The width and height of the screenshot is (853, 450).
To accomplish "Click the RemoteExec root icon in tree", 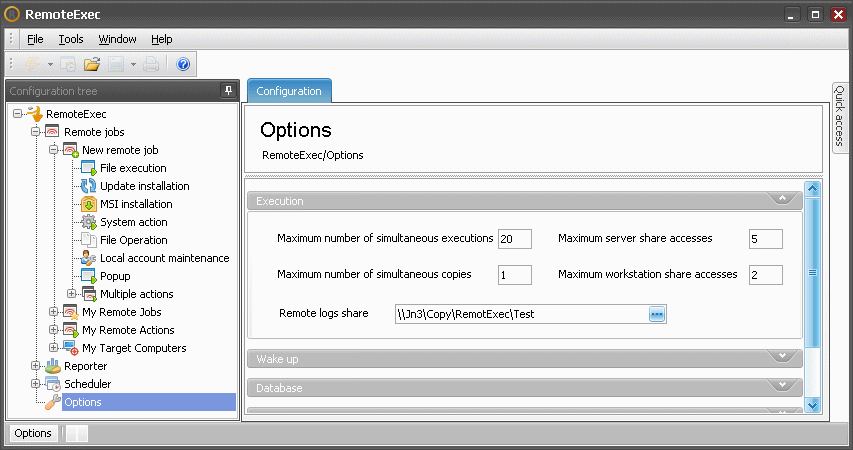I will click(34, 114).
